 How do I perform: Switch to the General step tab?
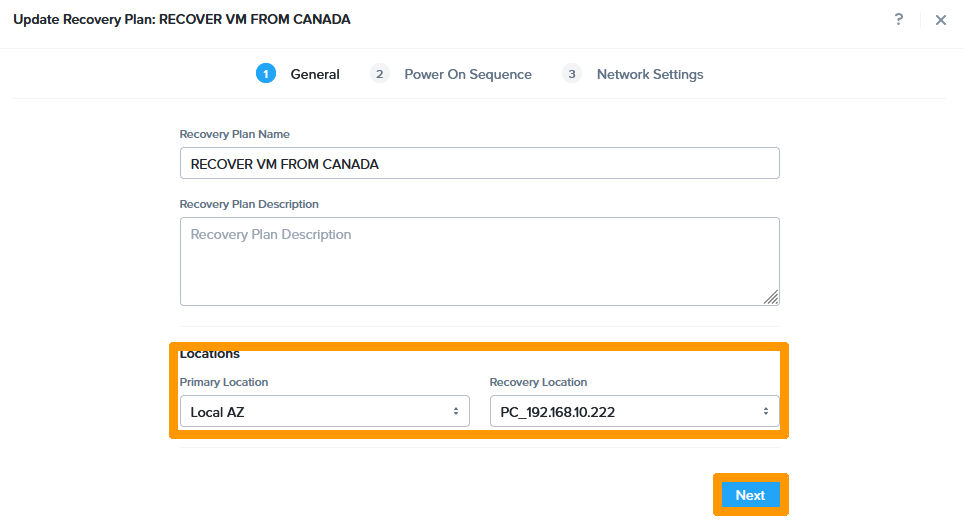click(315, 74)
